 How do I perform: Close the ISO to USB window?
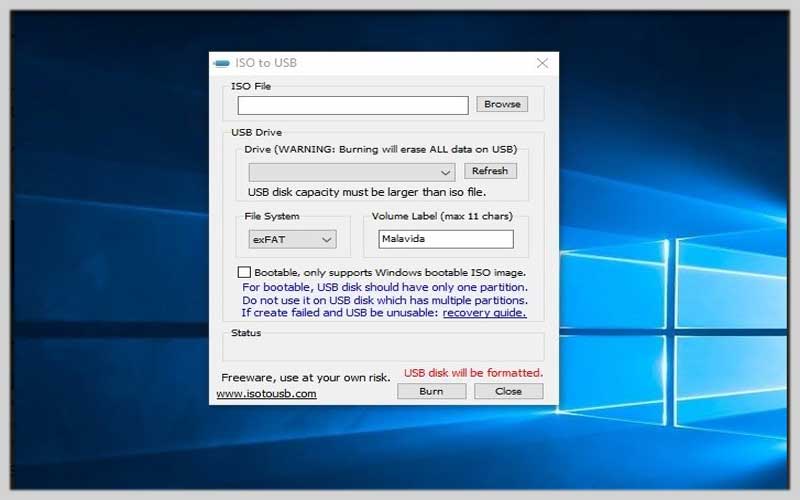[x=542, y=63]
